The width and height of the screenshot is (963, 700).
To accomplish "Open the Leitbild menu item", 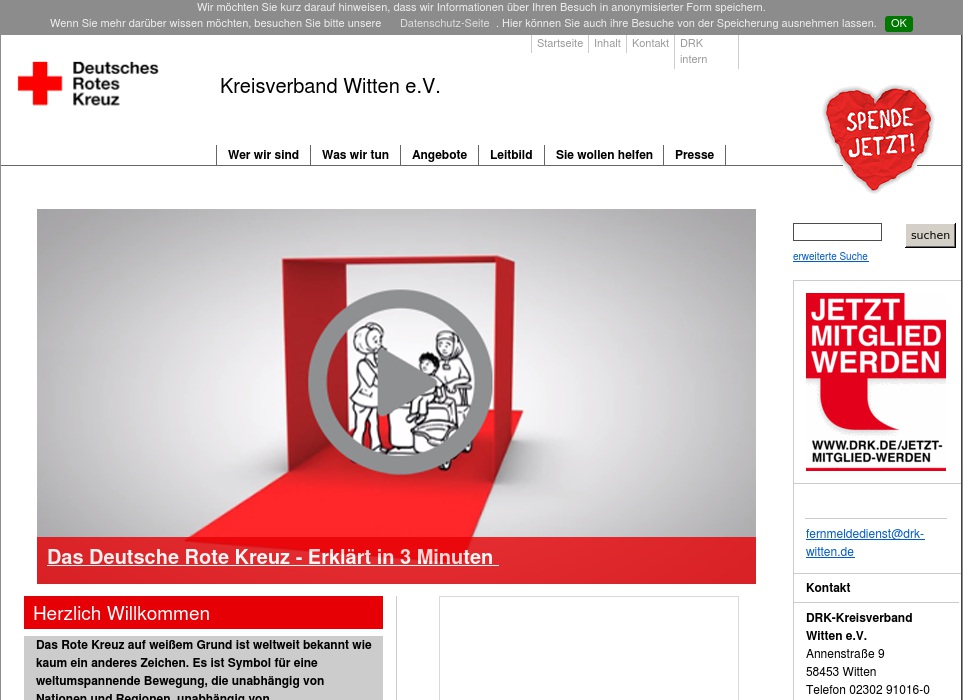I will pos(511,155).
